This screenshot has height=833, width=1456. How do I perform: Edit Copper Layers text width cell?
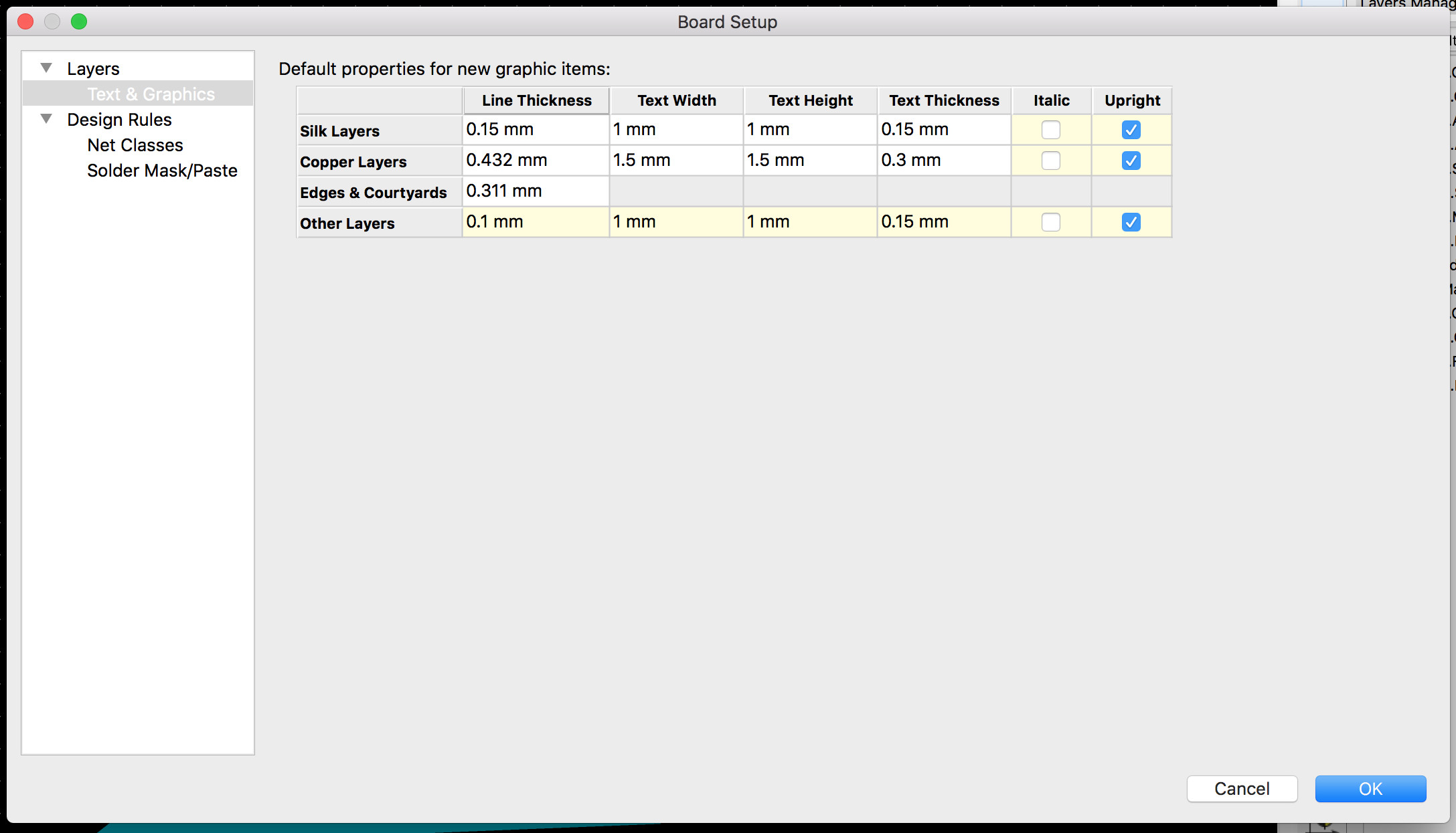coord(675,161)
